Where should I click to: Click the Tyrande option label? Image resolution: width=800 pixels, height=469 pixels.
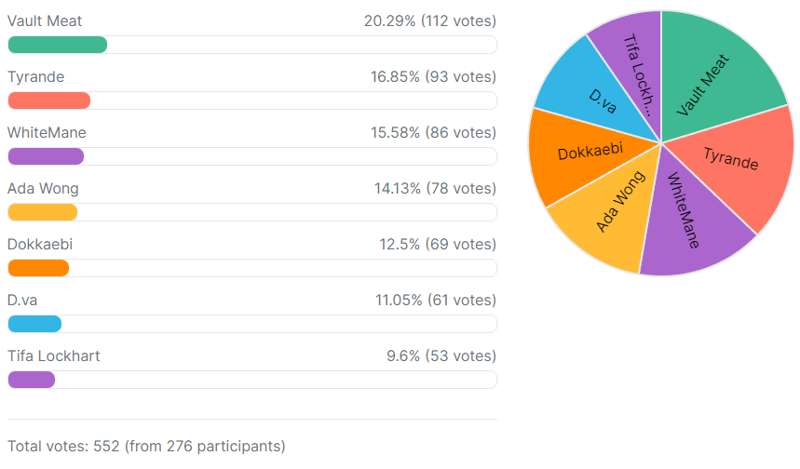(x=34, y=77)
